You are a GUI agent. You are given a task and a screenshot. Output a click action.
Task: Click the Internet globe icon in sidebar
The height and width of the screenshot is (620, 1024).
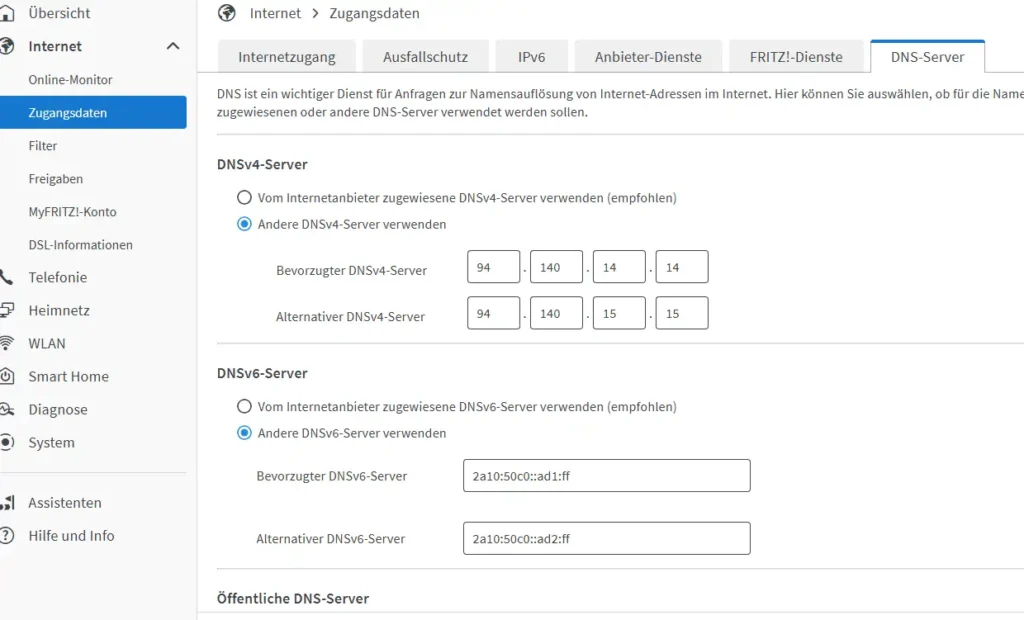tap(6, 46)
